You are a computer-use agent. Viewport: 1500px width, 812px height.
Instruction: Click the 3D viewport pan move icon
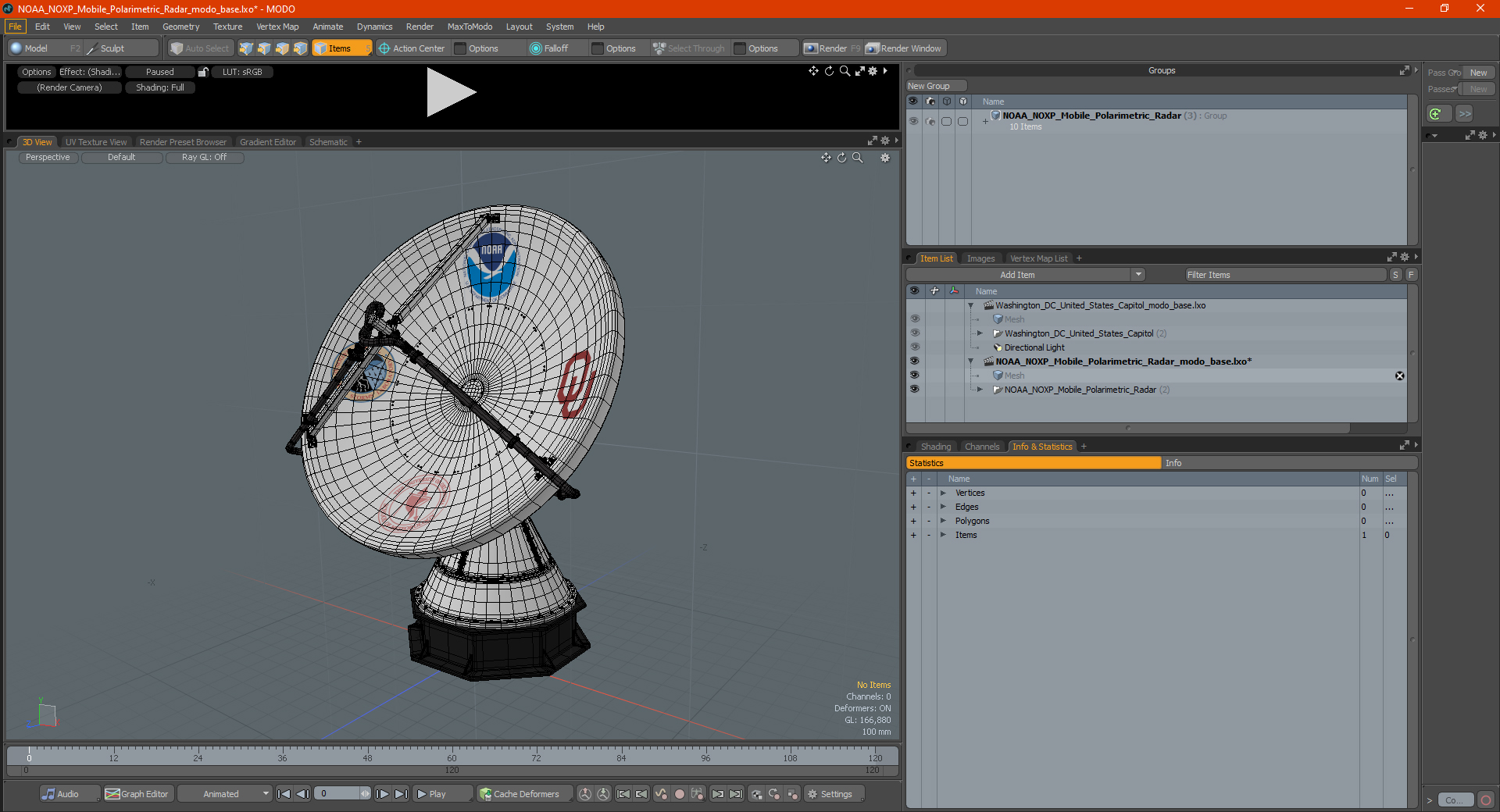click(x=826, y=158)
